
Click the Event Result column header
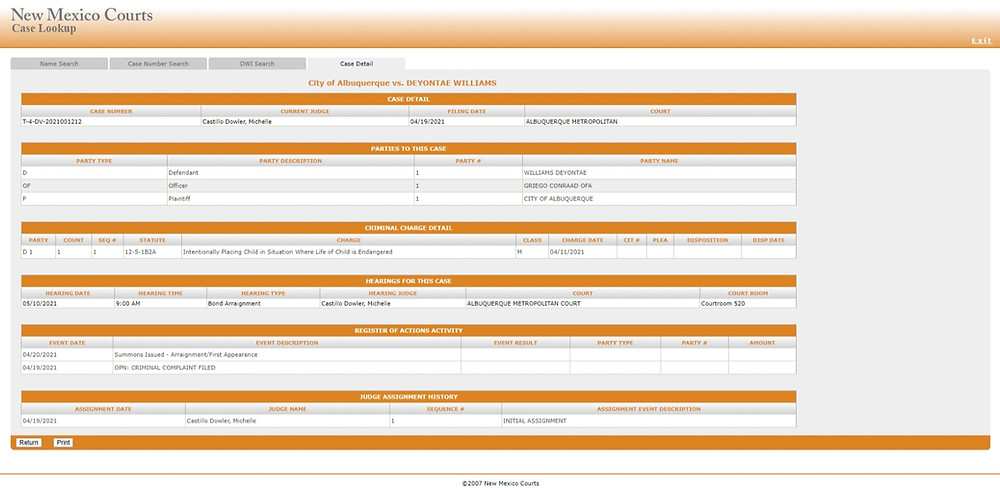tap(515, 343)
